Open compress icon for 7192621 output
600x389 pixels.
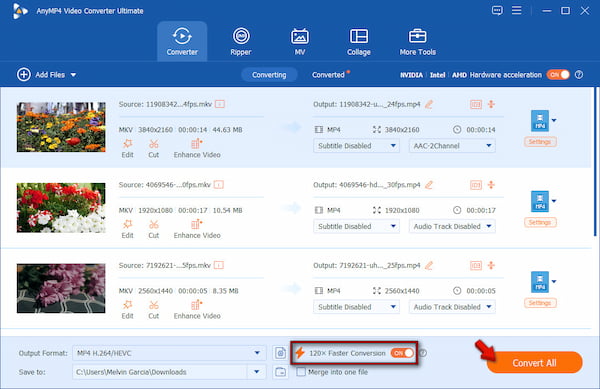coord(491,265)
